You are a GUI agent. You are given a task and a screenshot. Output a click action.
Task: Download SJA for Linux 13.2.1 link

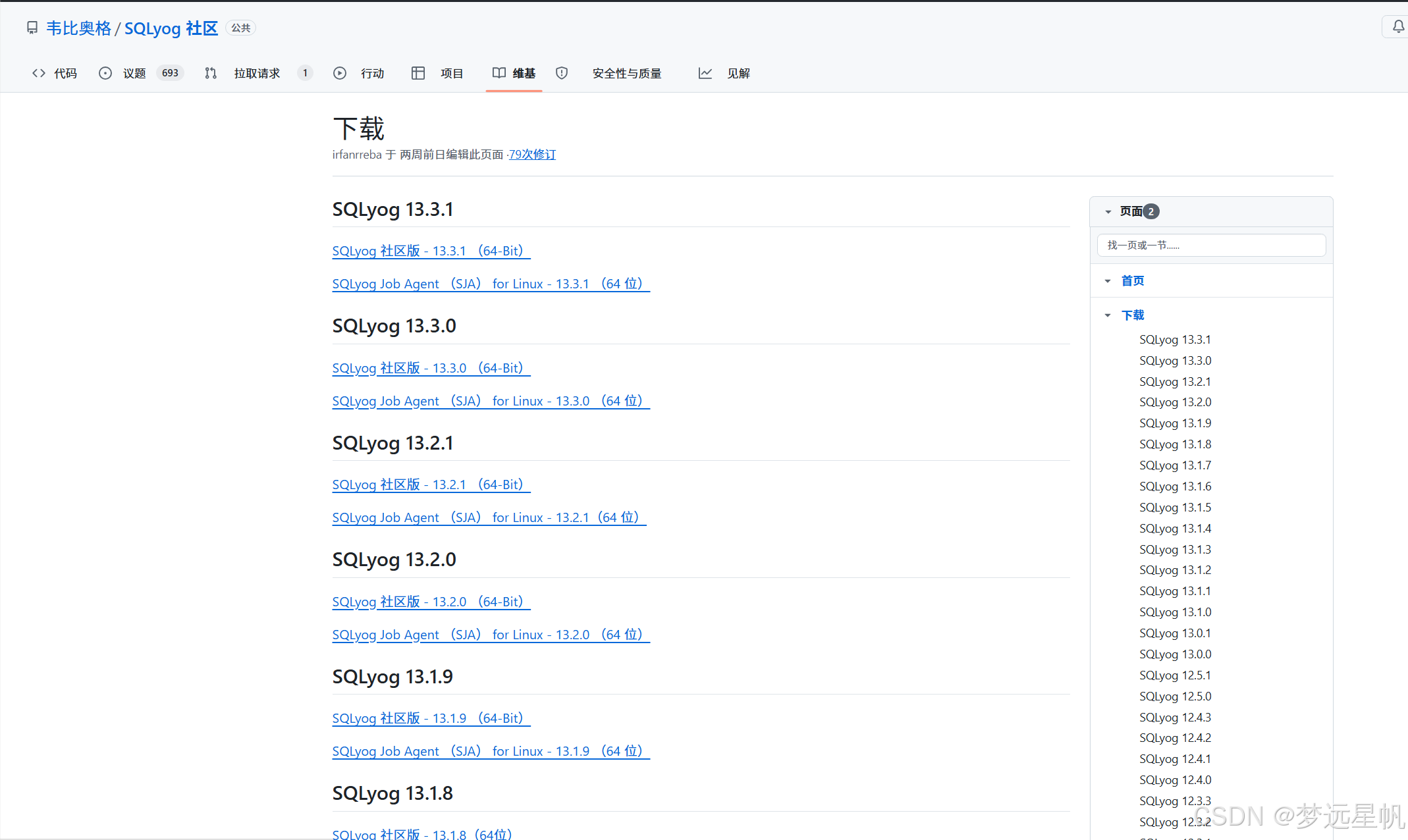pos(489,517)
